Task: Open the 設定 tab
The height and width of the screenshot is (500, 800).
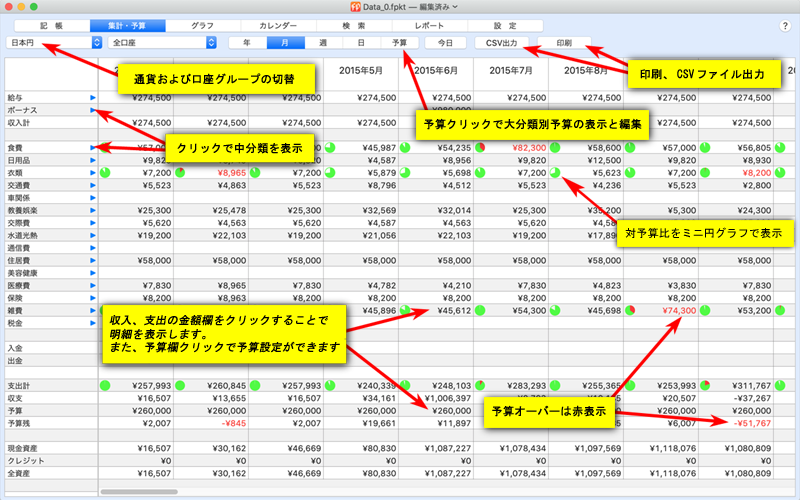Action: pyautogui.click(x=505, y=26)
